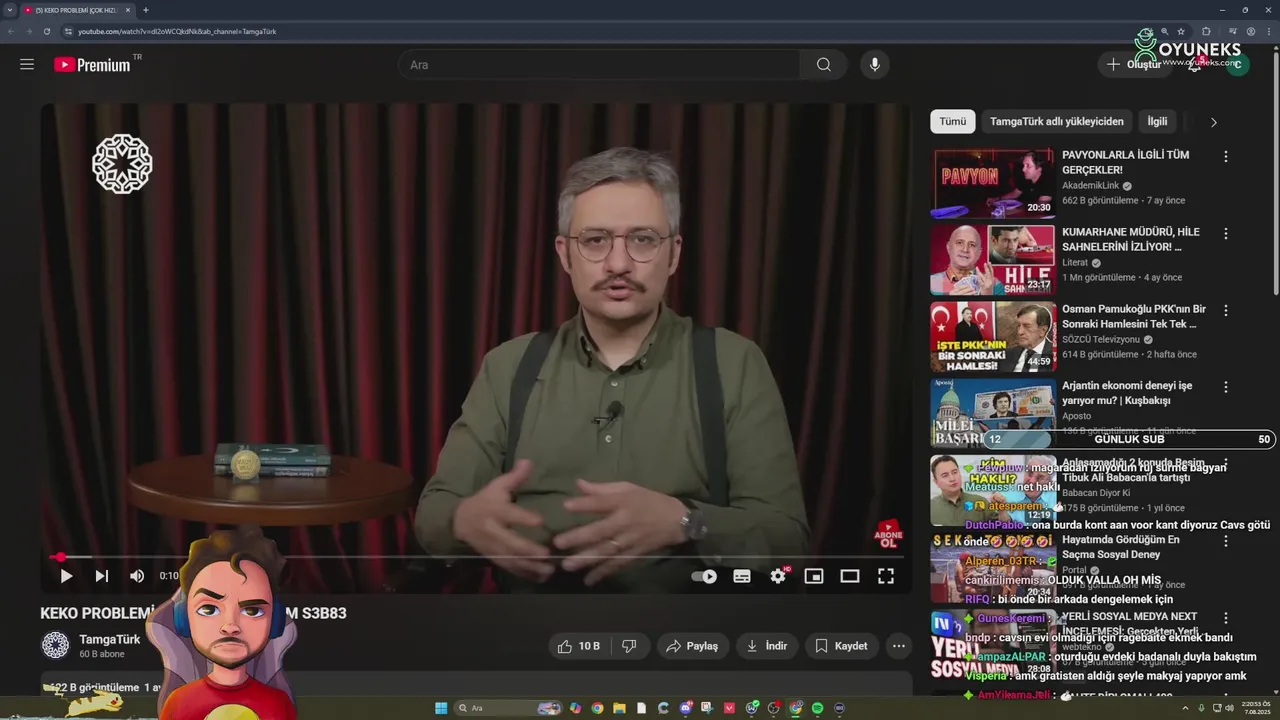Switch to theater mode
This screenshot has height=720, width=1280.
(850, 576)
